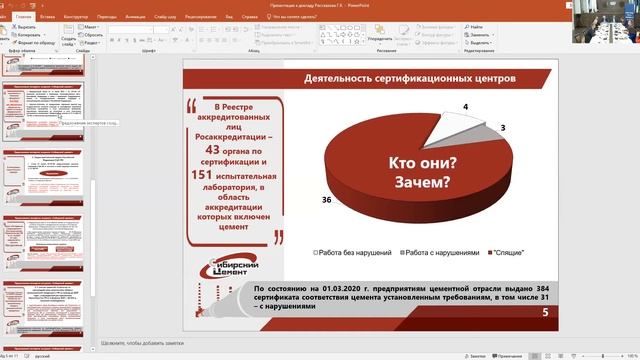Viewport: 640px width, 360px height.
Task: Toggle the Notes (Заметки) status bar button
Action: tap(475, 356)
